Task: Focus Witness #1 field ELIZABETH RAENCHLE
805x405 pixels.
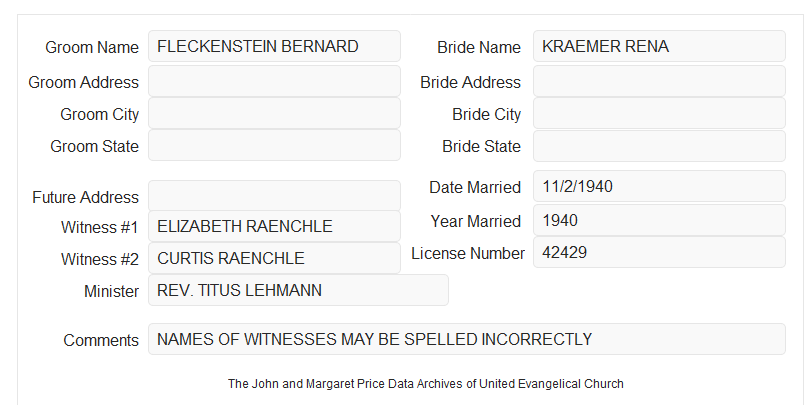Action: 274,226
